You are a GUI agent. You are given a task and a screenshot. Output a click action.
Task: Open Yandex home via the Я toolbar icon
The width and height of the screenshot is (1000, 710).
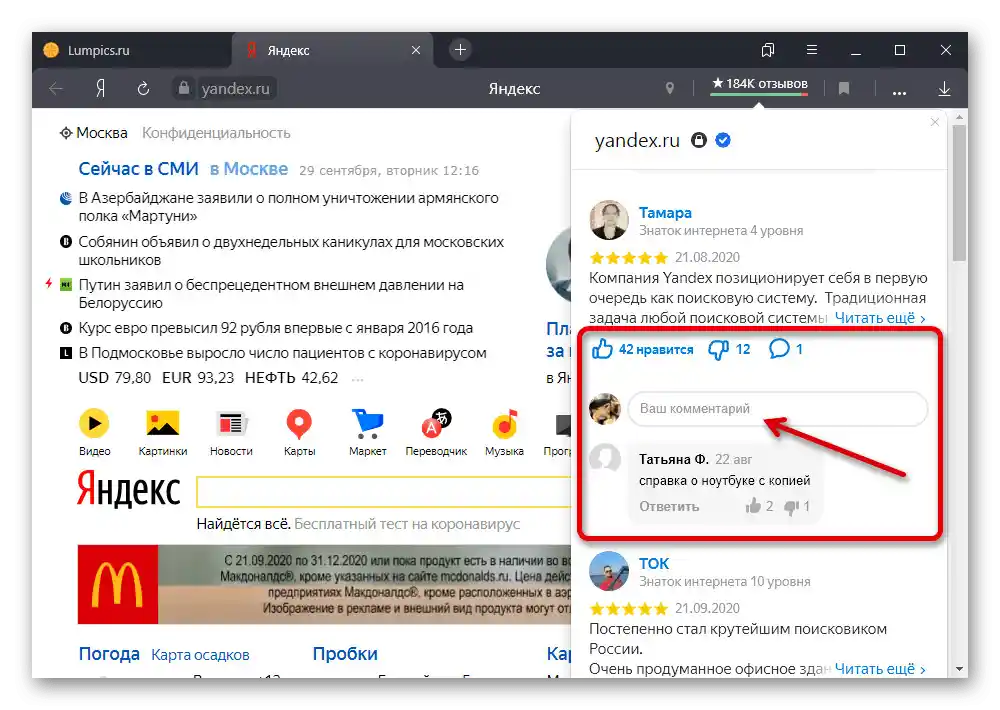click(x=100, y=89)
